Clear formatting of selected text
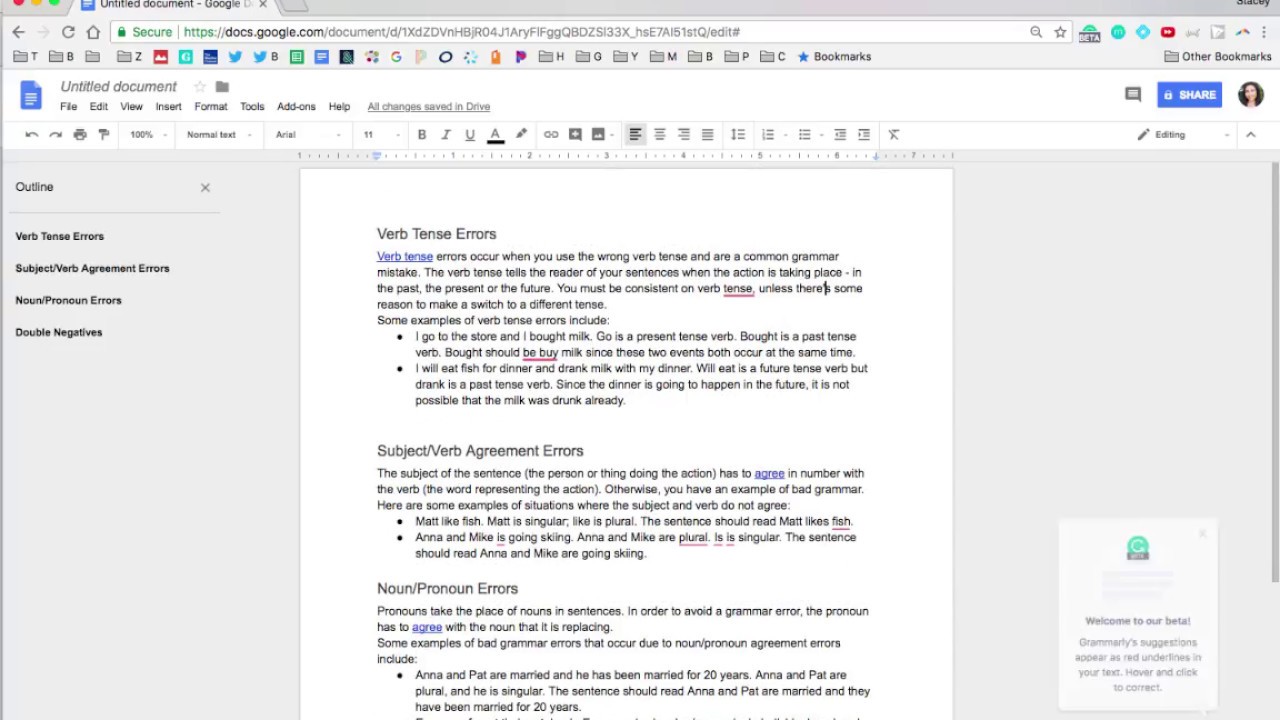 [894, 135]
